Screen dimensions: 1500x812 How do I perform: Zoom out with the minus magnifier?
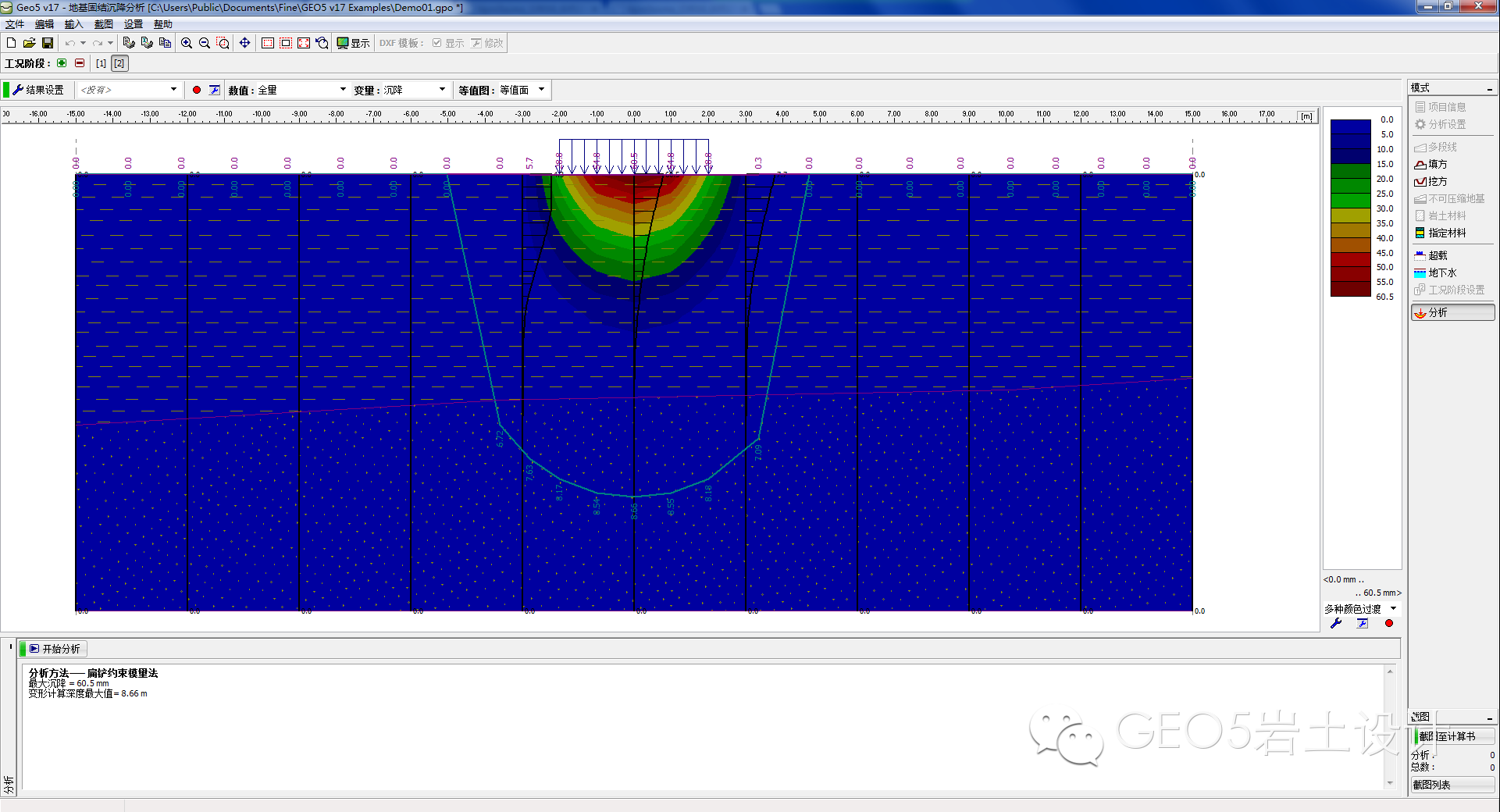205,43
